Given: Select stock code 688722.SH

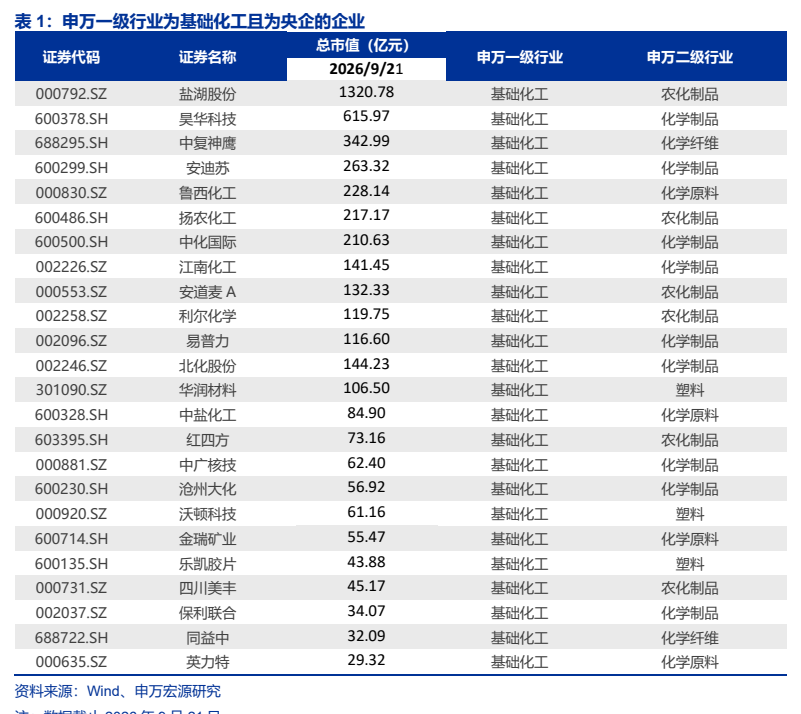Looking at the screenshot, I should pyautogui.click(x=71, y=638).
